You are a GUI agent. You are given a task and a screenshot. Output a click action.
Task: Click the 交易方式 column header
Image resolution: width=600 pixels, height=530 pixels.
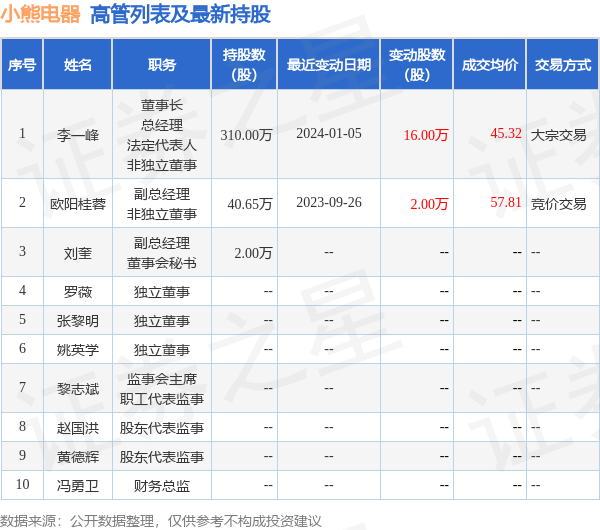(x=563, y=65)
